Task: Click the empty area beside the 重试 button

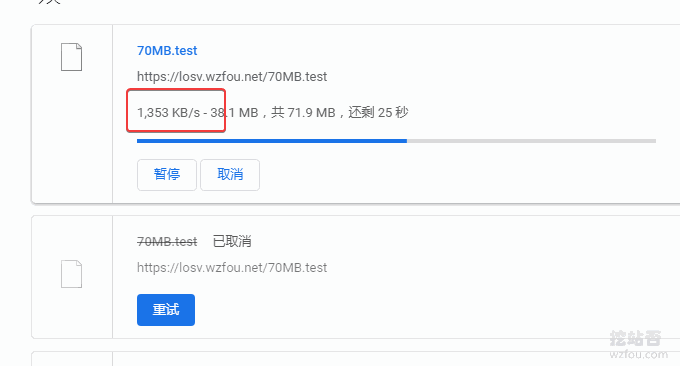Action: (390, 310)
